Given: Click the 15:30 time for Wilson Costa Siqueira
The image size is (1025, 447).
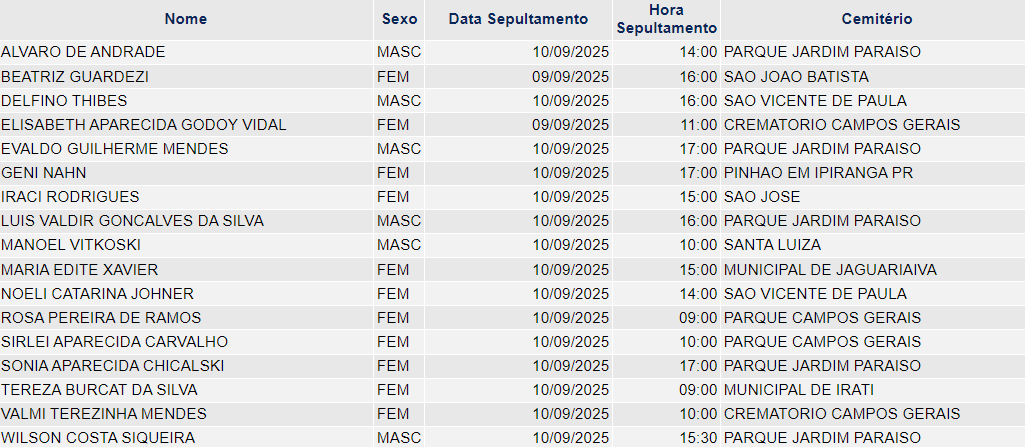Looking at the screenshot, I should pos(697,438).
